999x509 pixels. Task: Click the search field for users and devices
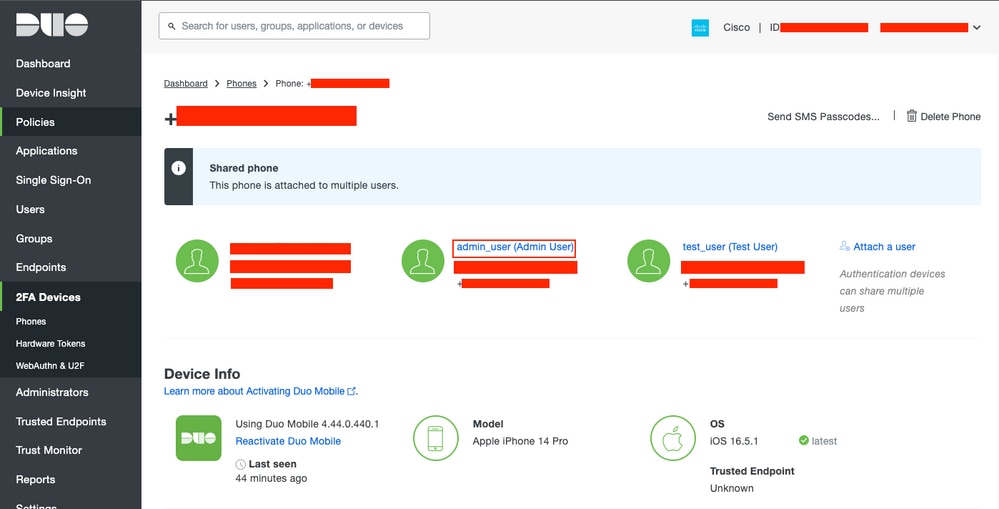[x=294, y=26]
